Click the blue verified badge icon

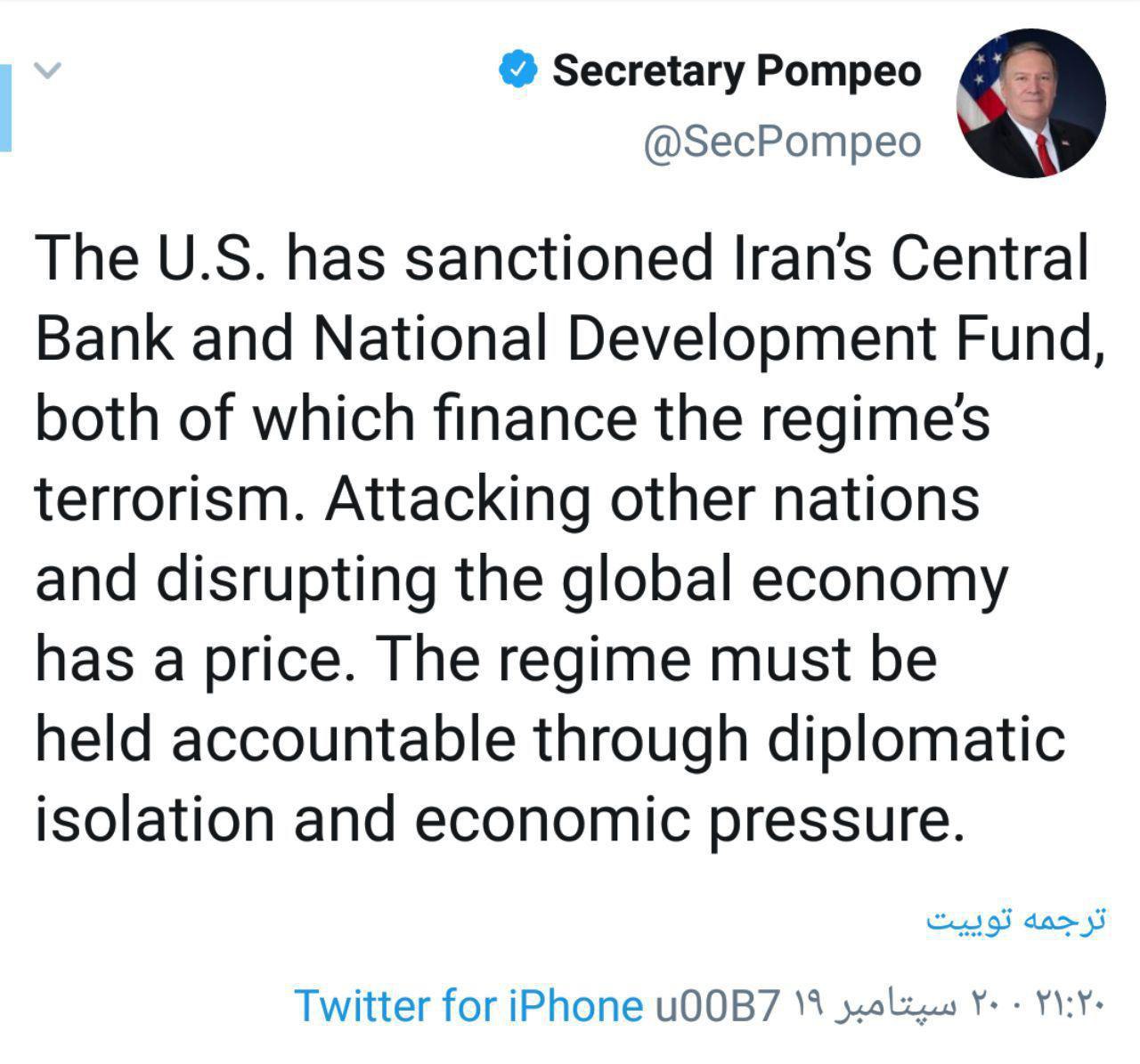(x=518, y=70)
